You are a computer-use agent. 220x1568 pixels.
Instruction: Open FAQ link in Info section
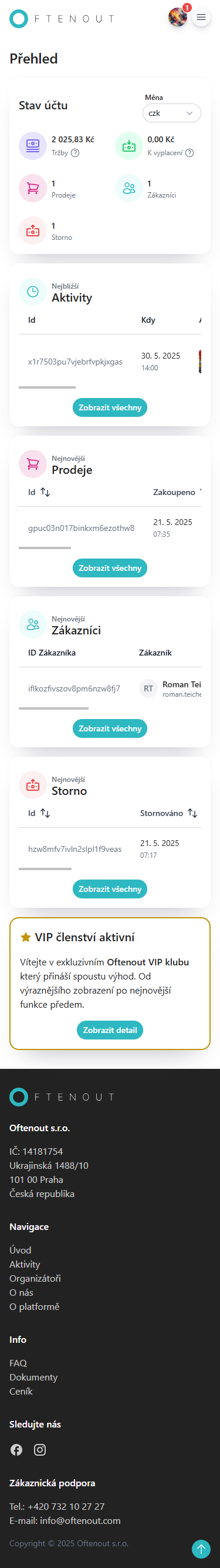click(18, 1363)
